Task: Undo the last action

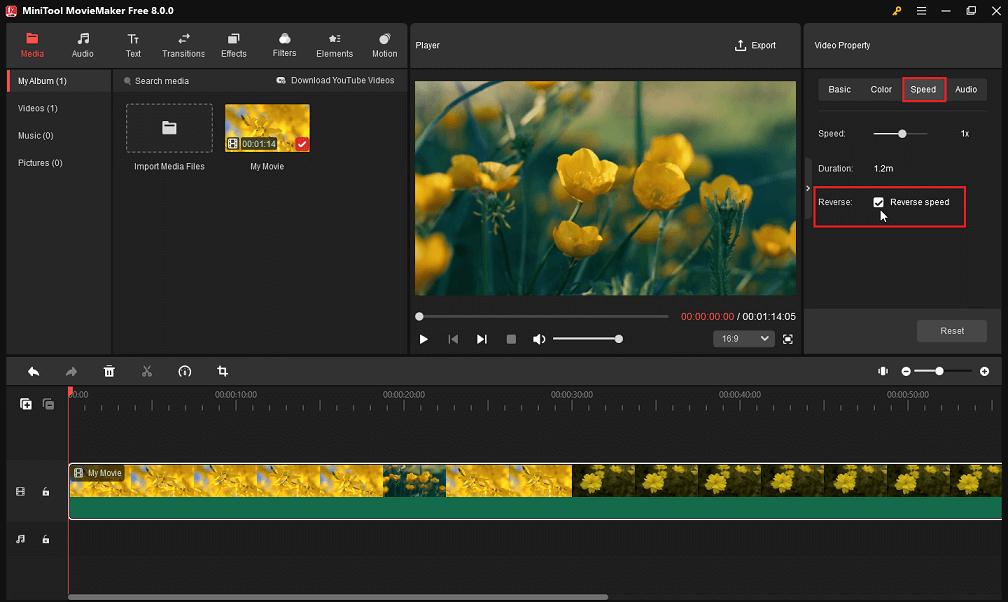Action: [x=33, y=372]
